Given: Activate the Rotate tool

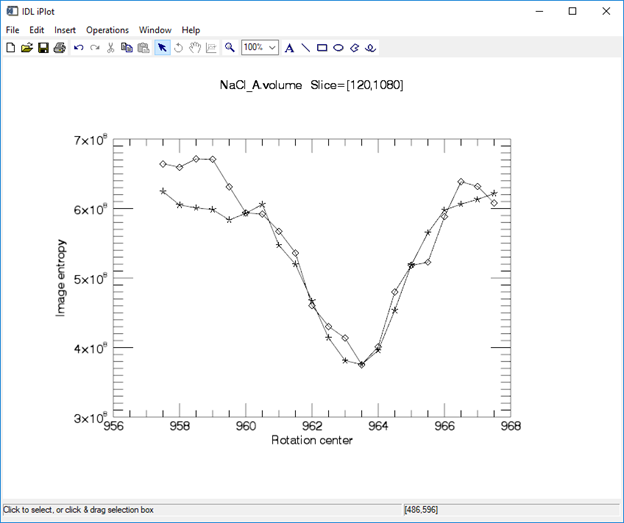Looking at the screenshot, I should click(179, 48).
